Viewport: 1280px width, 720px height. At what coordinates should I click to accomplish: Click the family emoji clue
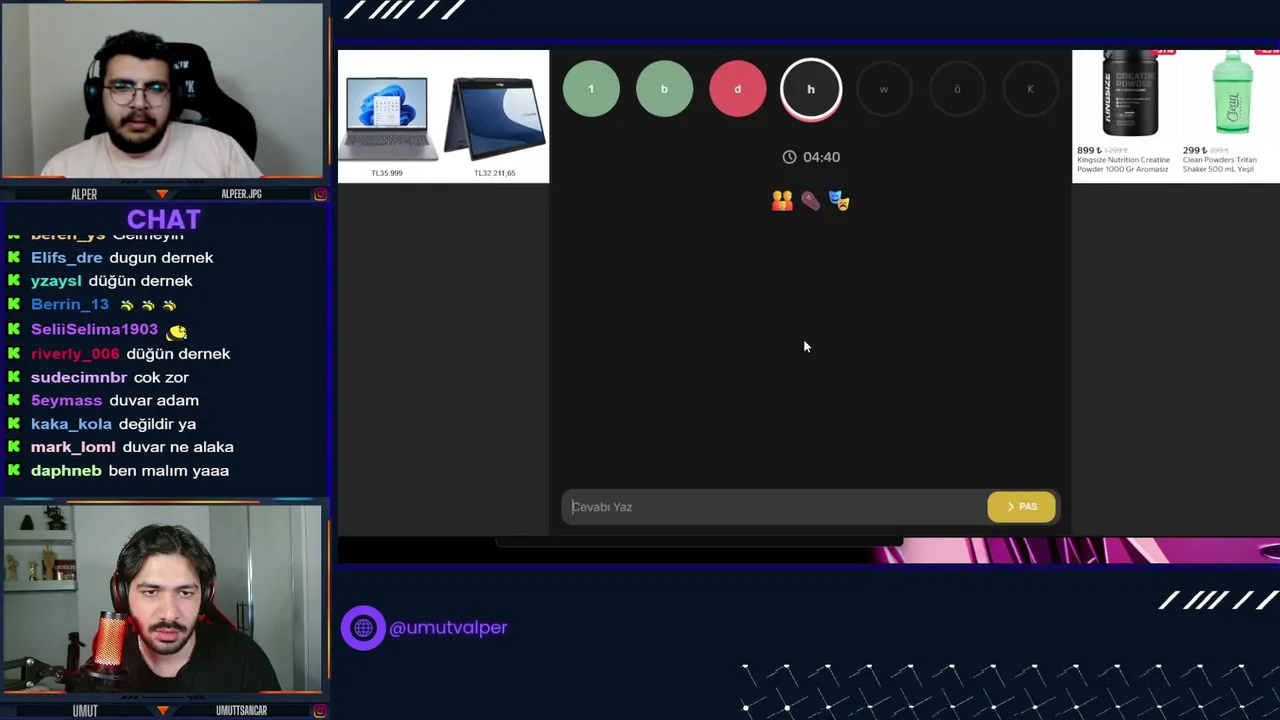pos(782,201)
